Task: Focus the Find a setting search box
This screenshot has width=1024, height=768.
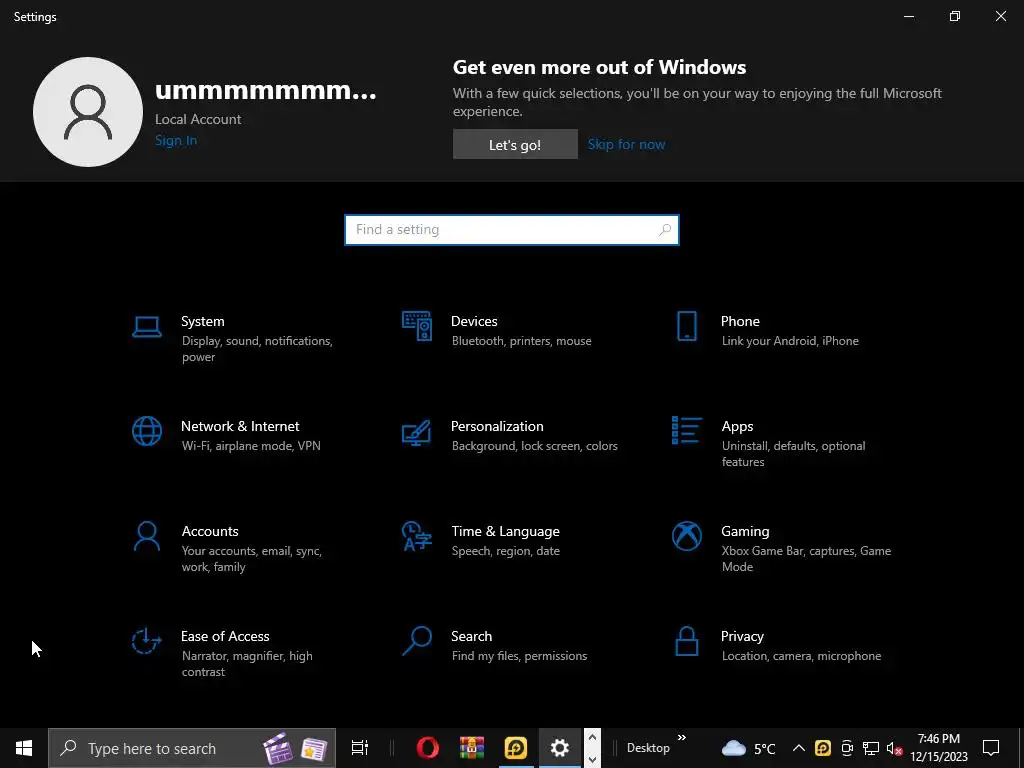Action: point(512,230)
